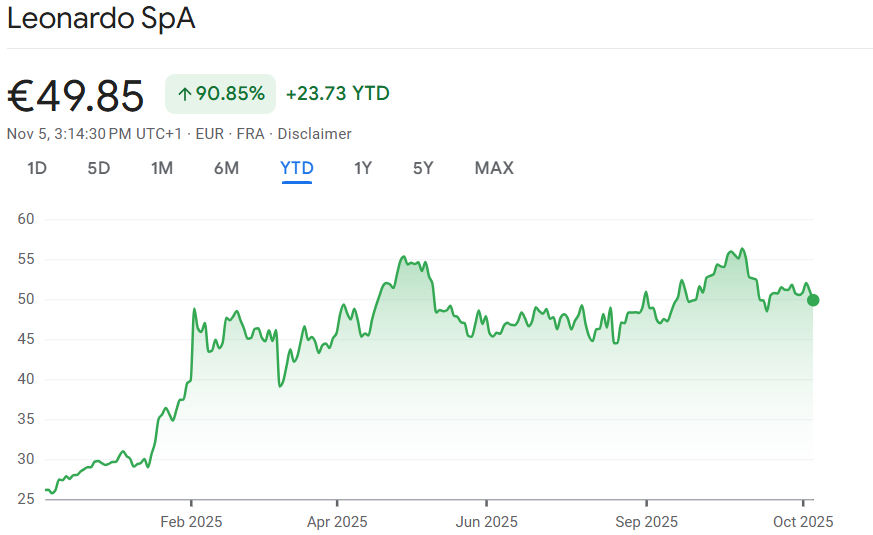The width and height of the screenshot is (873, 535).
Task: Click the Oct 2025 axis marker
Action: [803, 522]
